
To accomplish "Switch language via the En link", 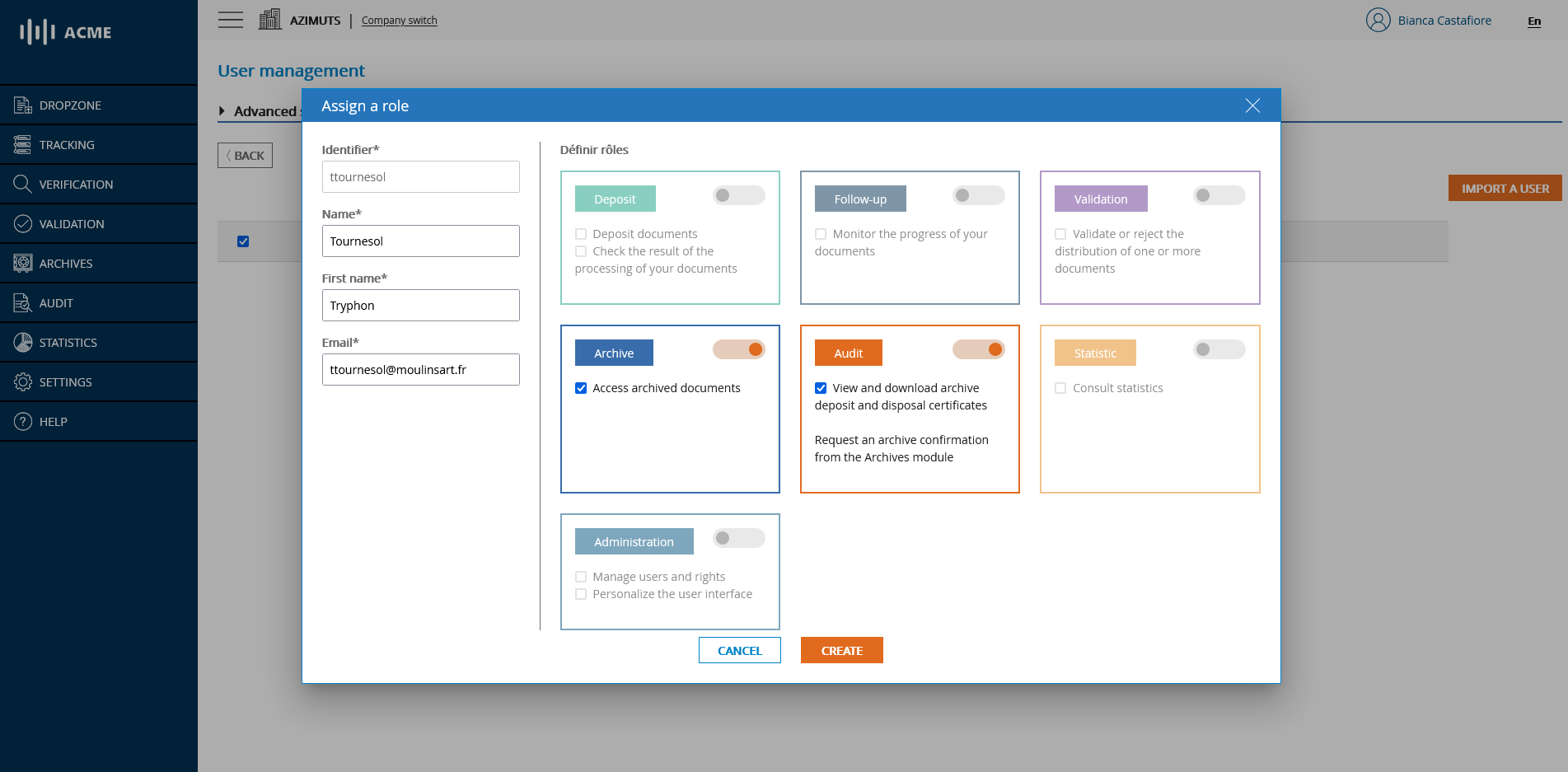I will [x=1533, y=21].
